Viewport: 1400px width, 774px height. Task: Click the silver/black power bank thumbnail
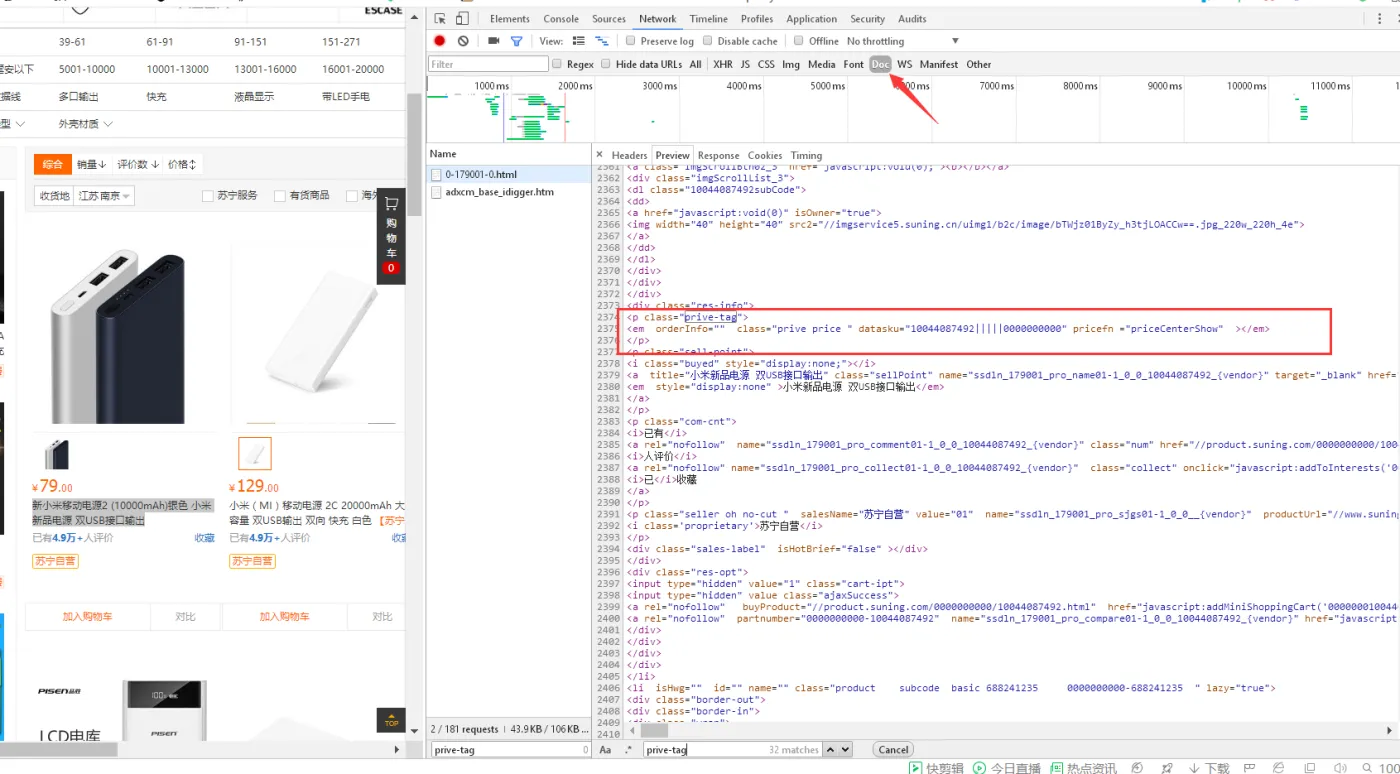(58, 453)
